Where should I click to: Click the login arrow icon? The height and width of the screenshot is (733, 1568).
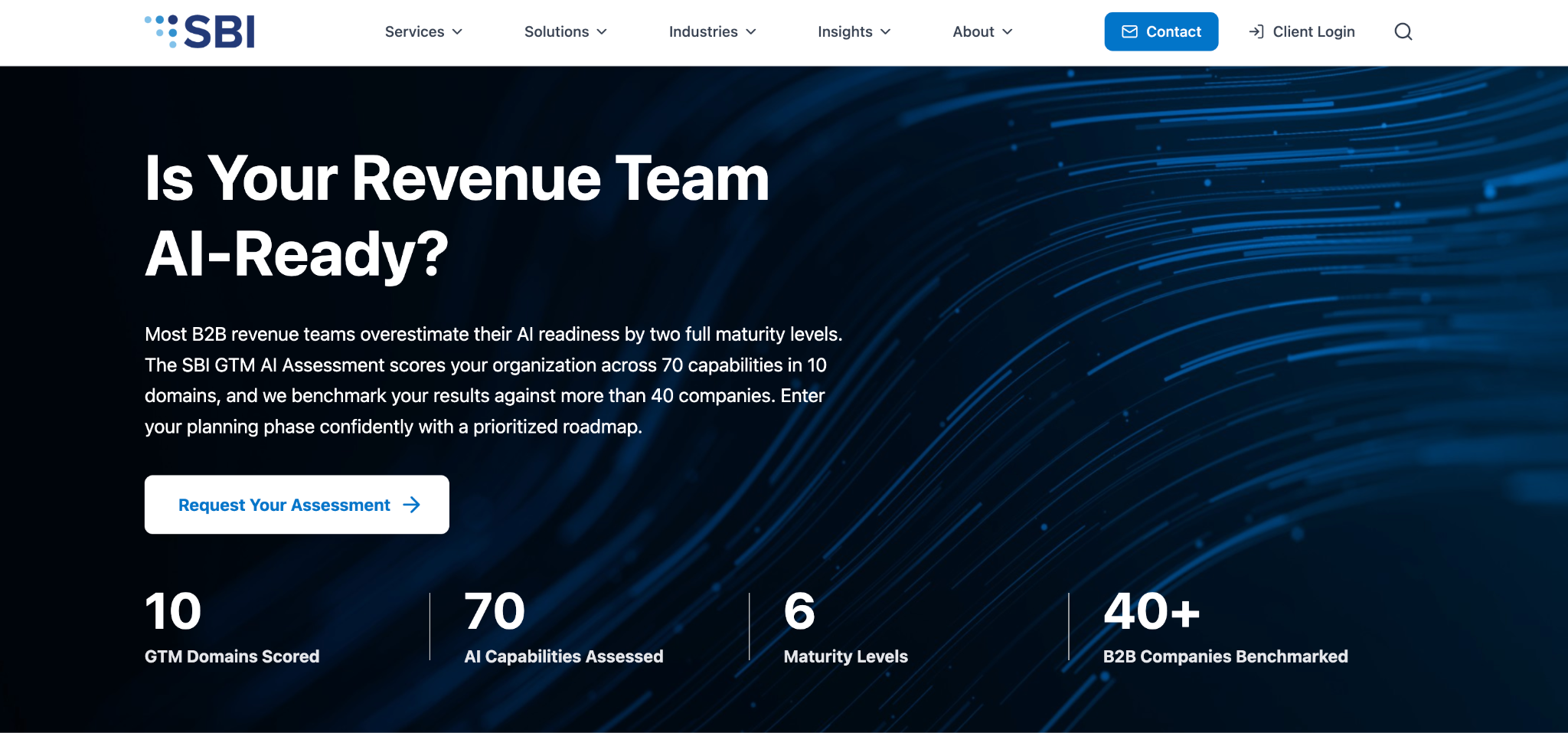[1256, 31]
